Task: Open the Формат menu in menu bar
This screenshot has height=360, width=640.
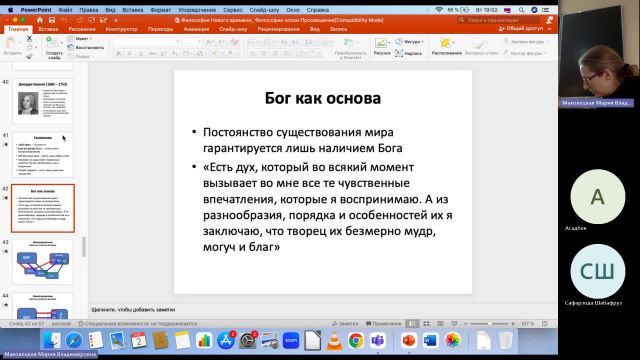Action: pos(160,9)
